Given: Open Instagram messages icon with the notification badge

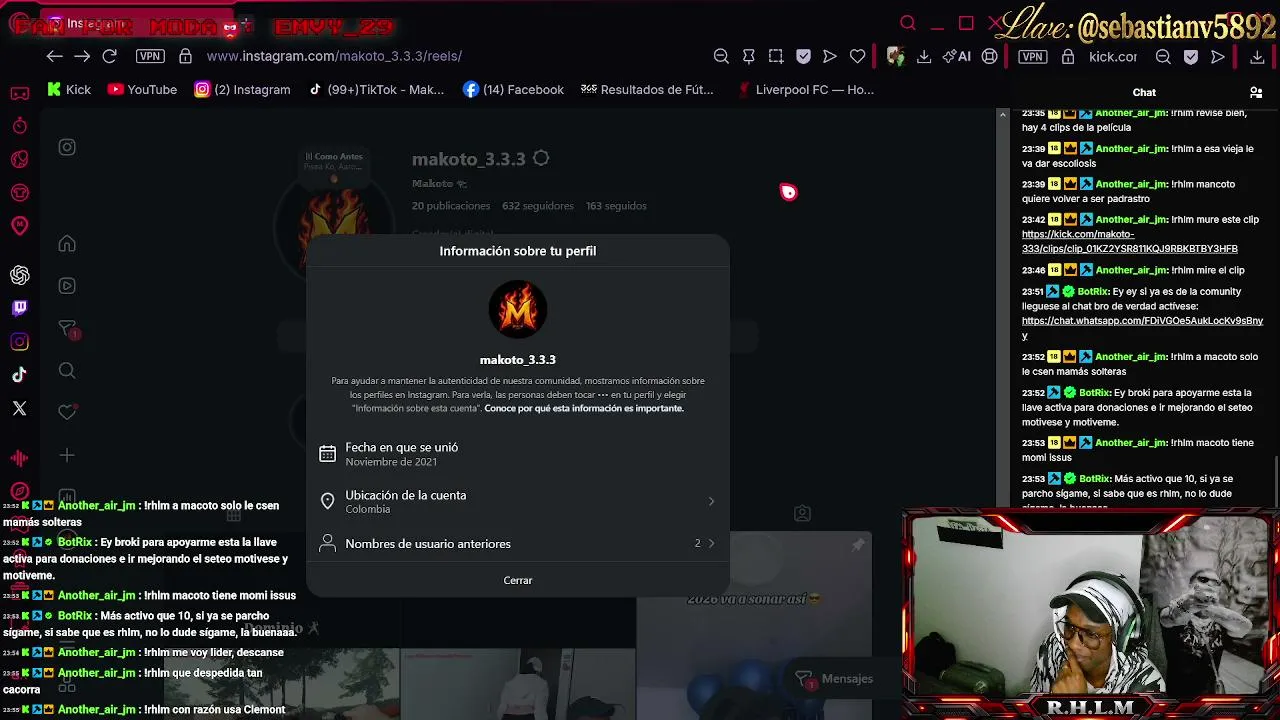Looking at the screenshot, I should pos(68,329).
